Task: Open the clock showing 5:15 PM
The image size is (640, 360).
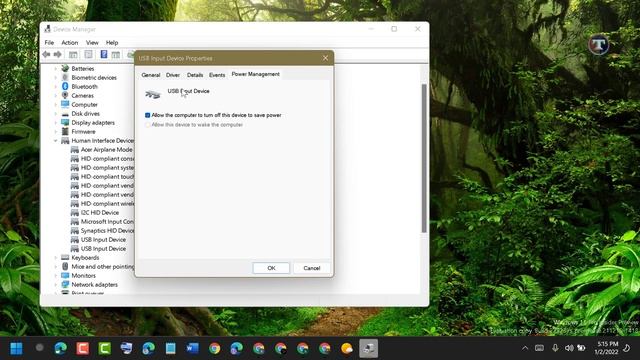Action: (x=607, y=348)
